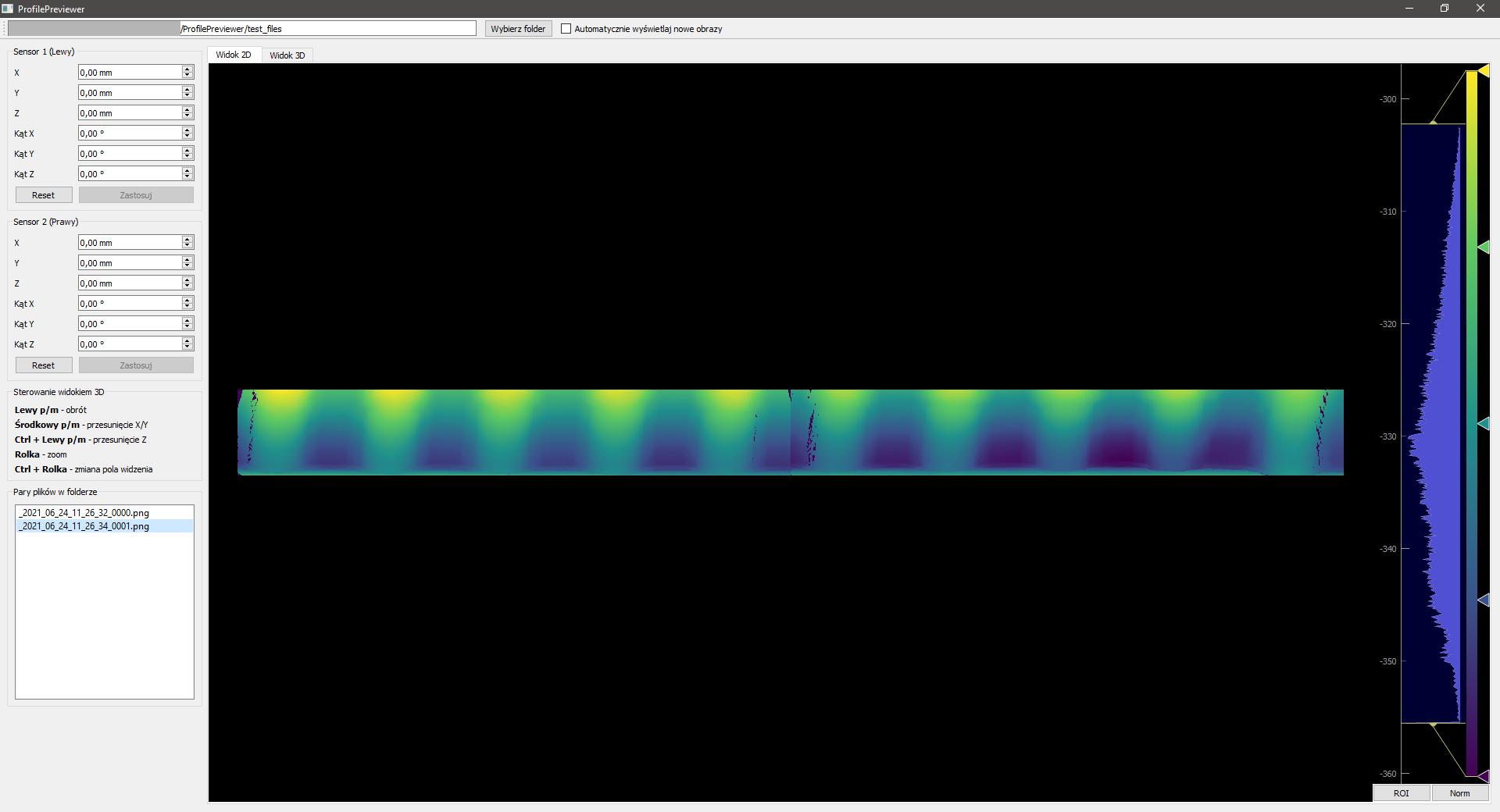
Task: Click Sensor 2 Kąt Z value field
Action: (130, 344)
